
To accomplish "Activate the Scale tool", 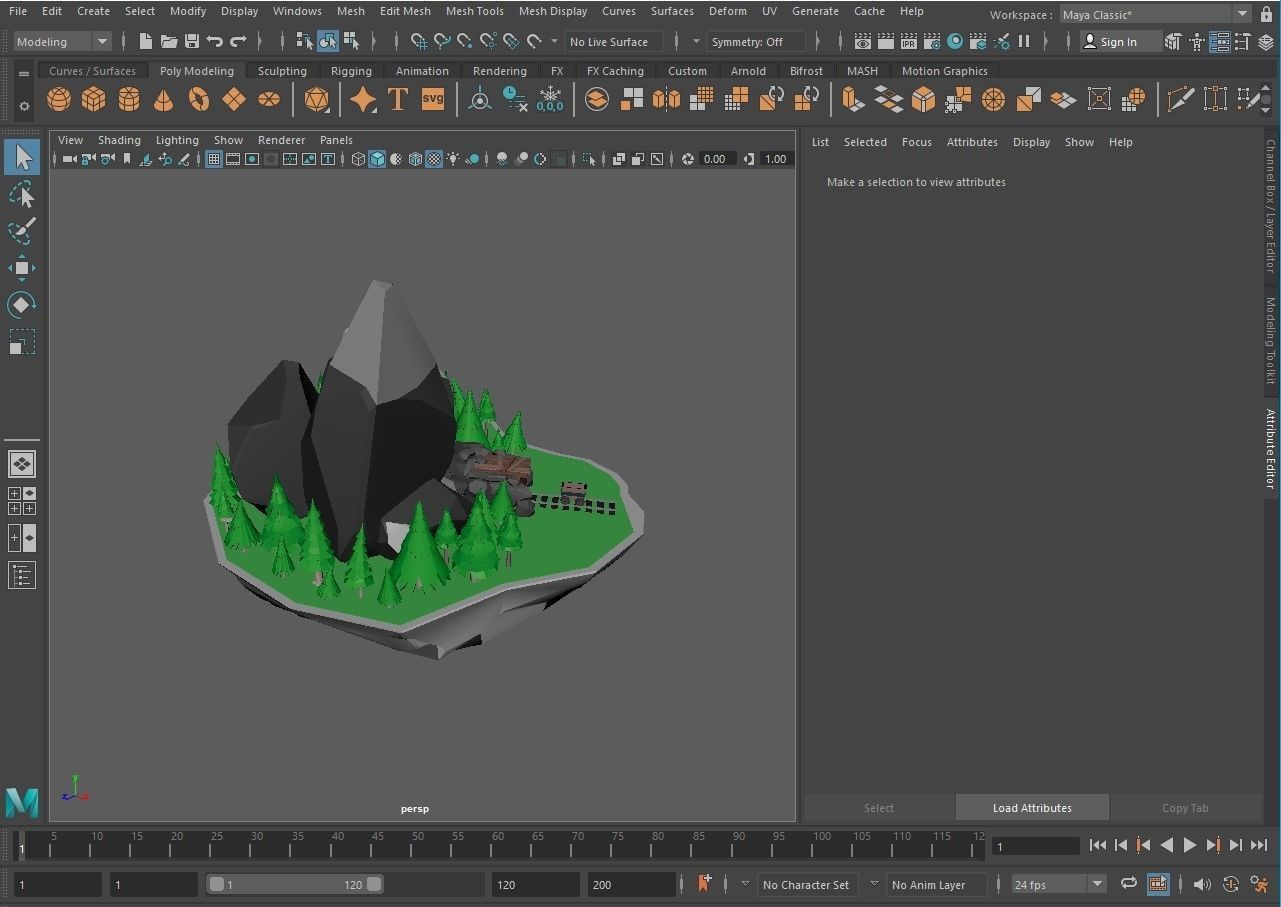I will point(22,341).
